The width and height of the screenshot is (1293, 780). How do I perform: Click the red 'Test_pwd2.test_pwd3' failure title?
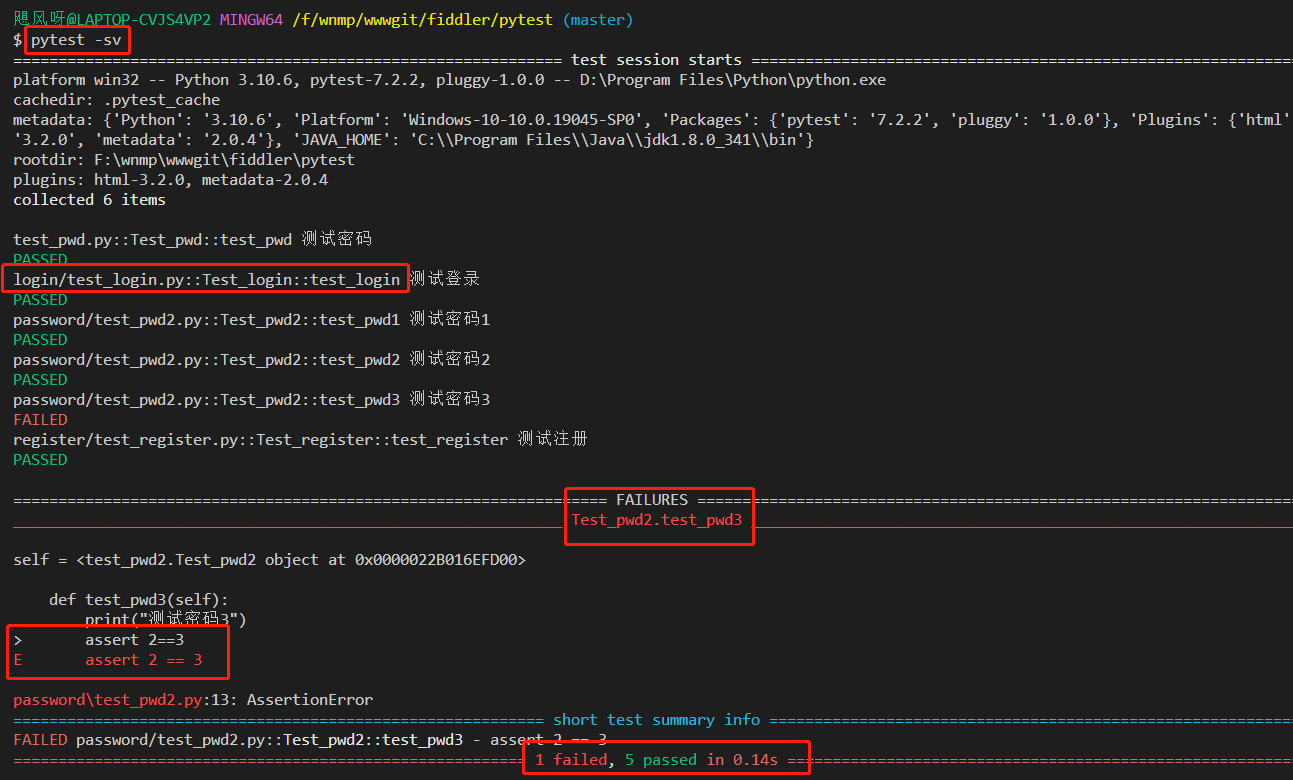[656, 520]
